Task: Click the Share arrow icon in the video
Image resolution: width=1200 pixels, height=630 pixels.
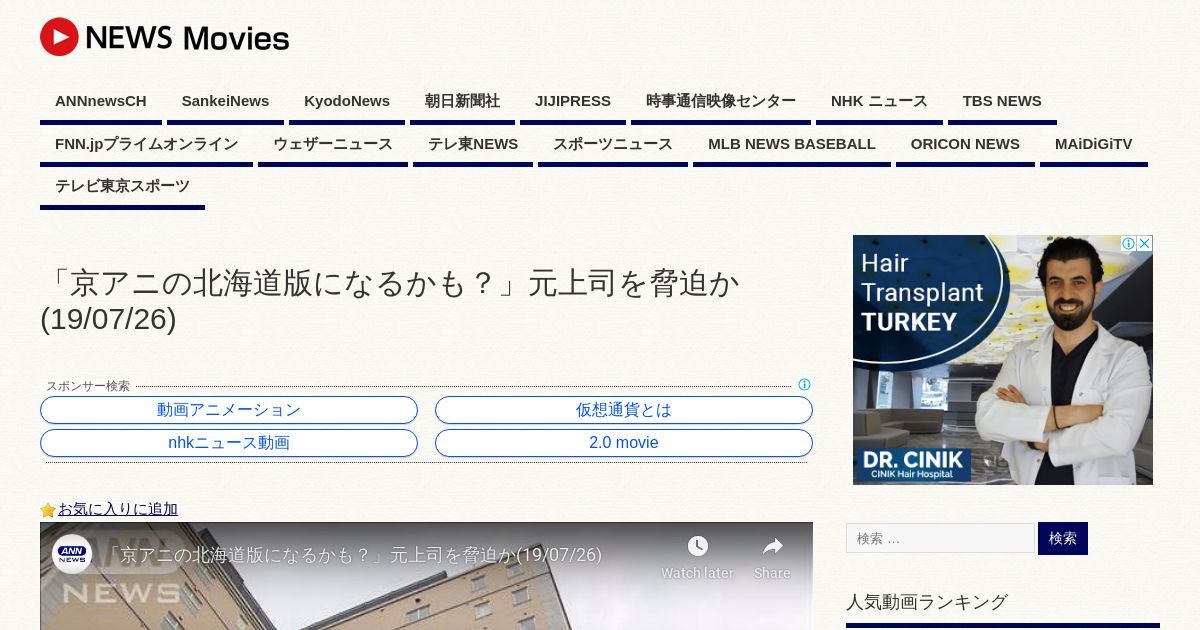Action: click(x=772, y=546)
